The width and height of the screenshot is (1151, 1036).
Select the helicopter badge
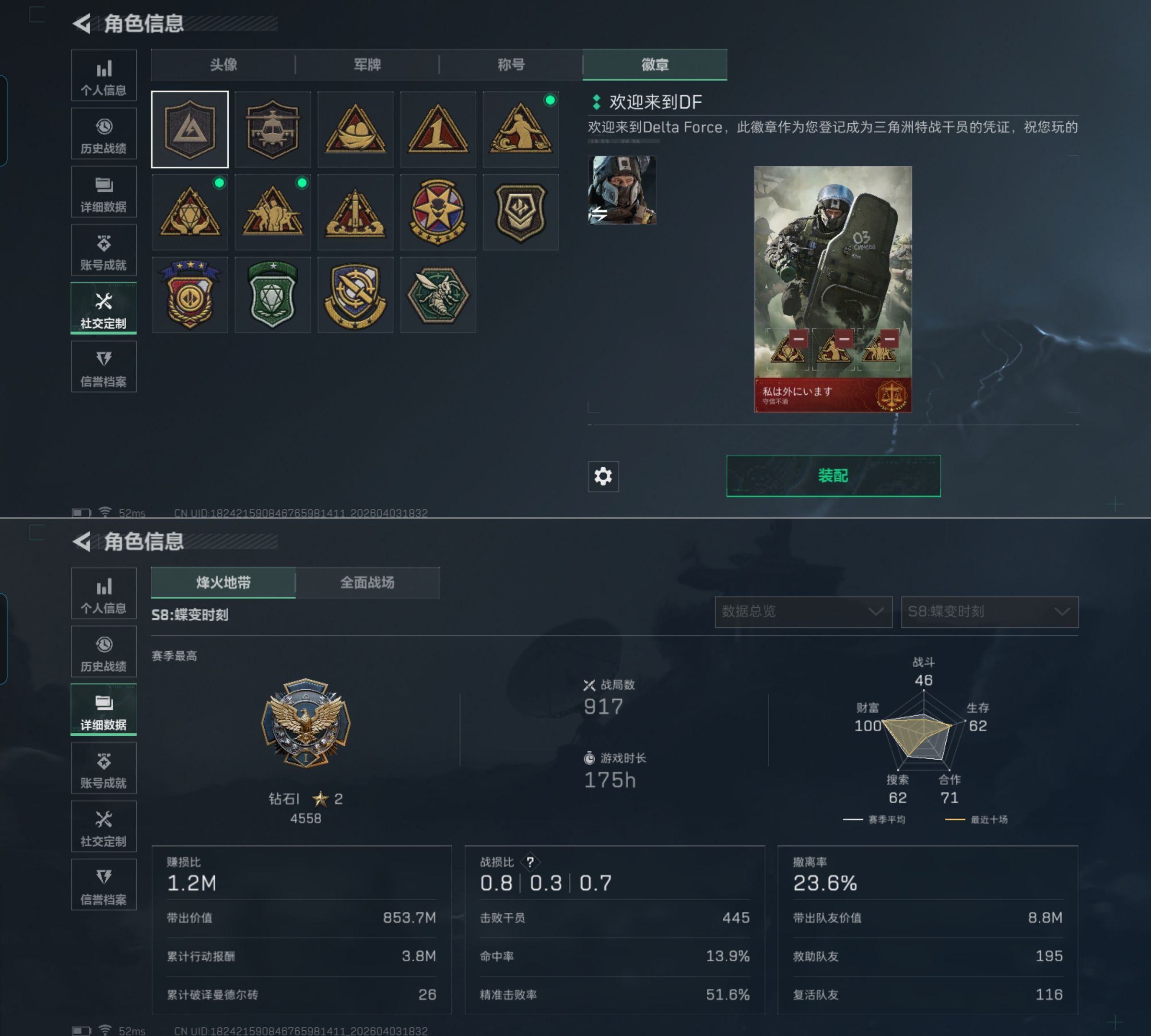[x=273, y=129]
